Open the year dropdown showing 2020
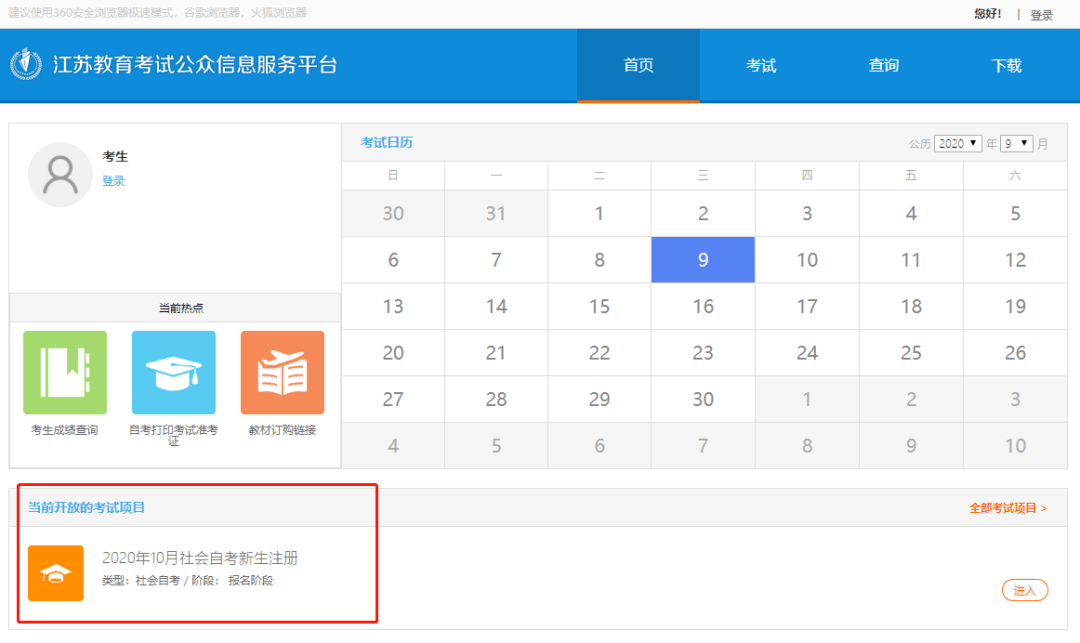Screen dimensions: 1080x643 pos(957,143)
